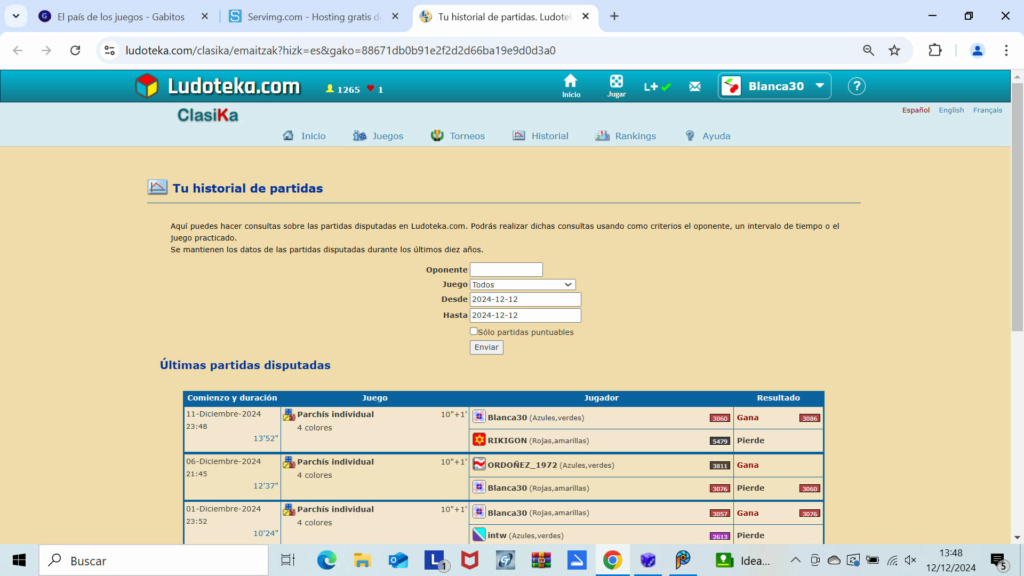Open the Chrome profile avatar icon
The width and height of the screenshot is (1024, 576).
(x=977, y=50)
